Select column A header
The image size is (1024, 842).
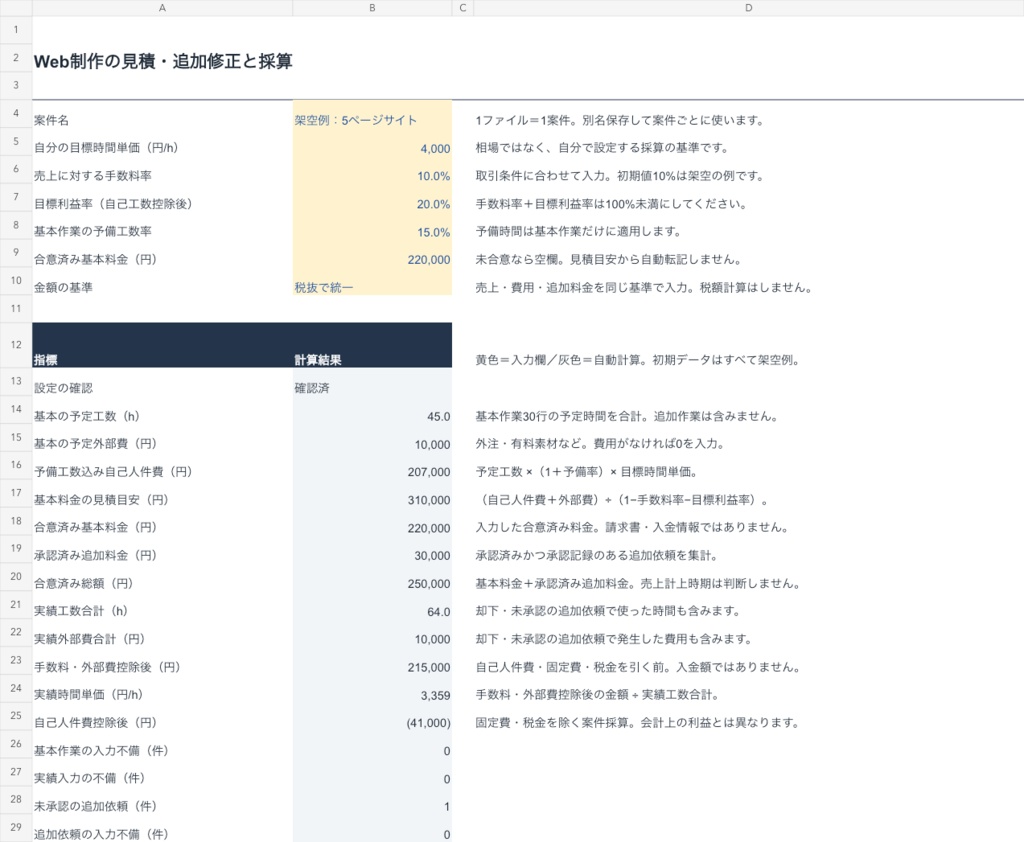click(162, 8)
